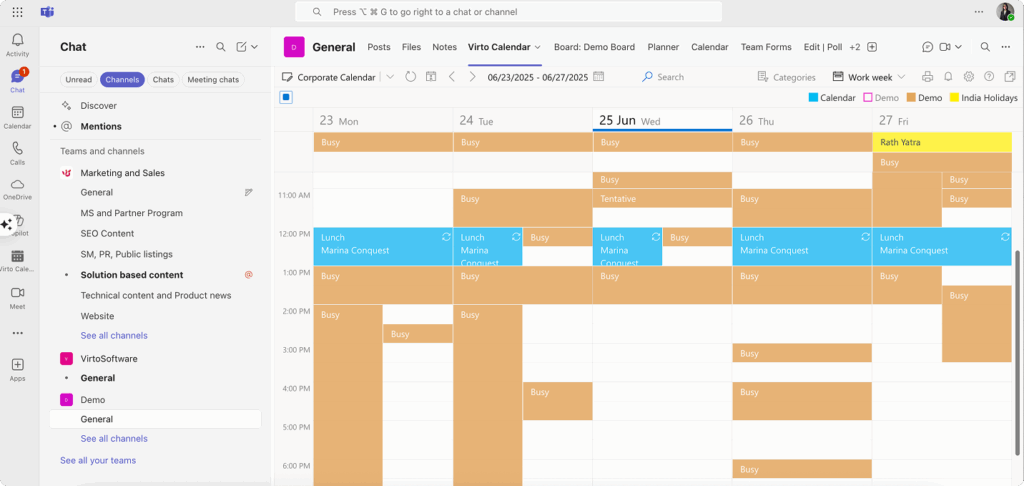
Task: Toggle the blue select-all checkbox above the grid
Action: (286, 97)
